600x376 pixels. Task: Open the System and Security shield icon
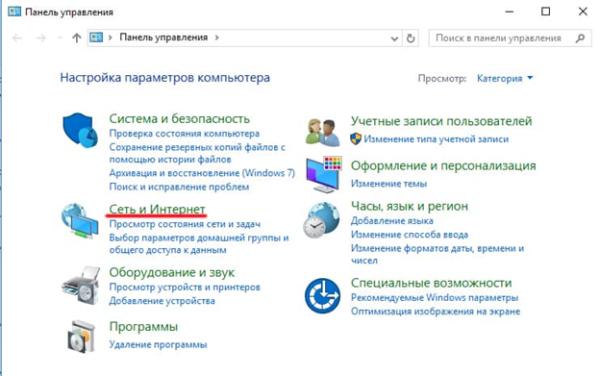[80, 130]
